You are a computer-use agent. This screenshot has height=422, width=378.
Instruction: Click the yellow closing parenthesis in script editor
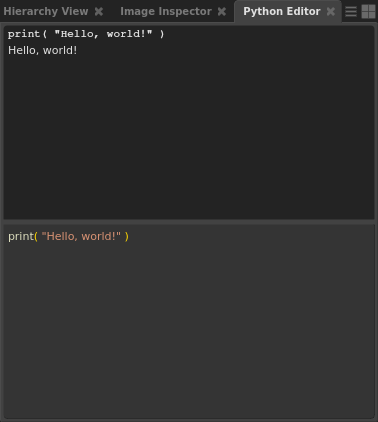click(127, 237)
